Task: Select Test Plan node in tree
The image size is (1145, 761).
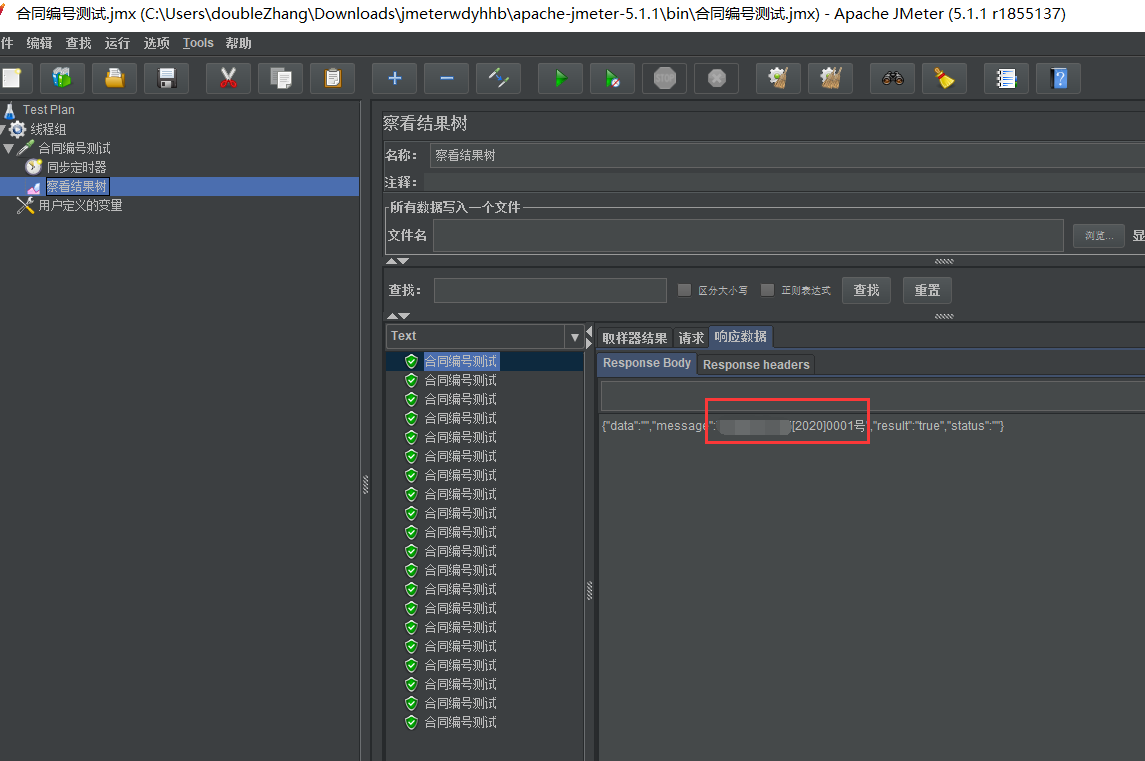Action: pyautogui.click(x=48, y=110)
